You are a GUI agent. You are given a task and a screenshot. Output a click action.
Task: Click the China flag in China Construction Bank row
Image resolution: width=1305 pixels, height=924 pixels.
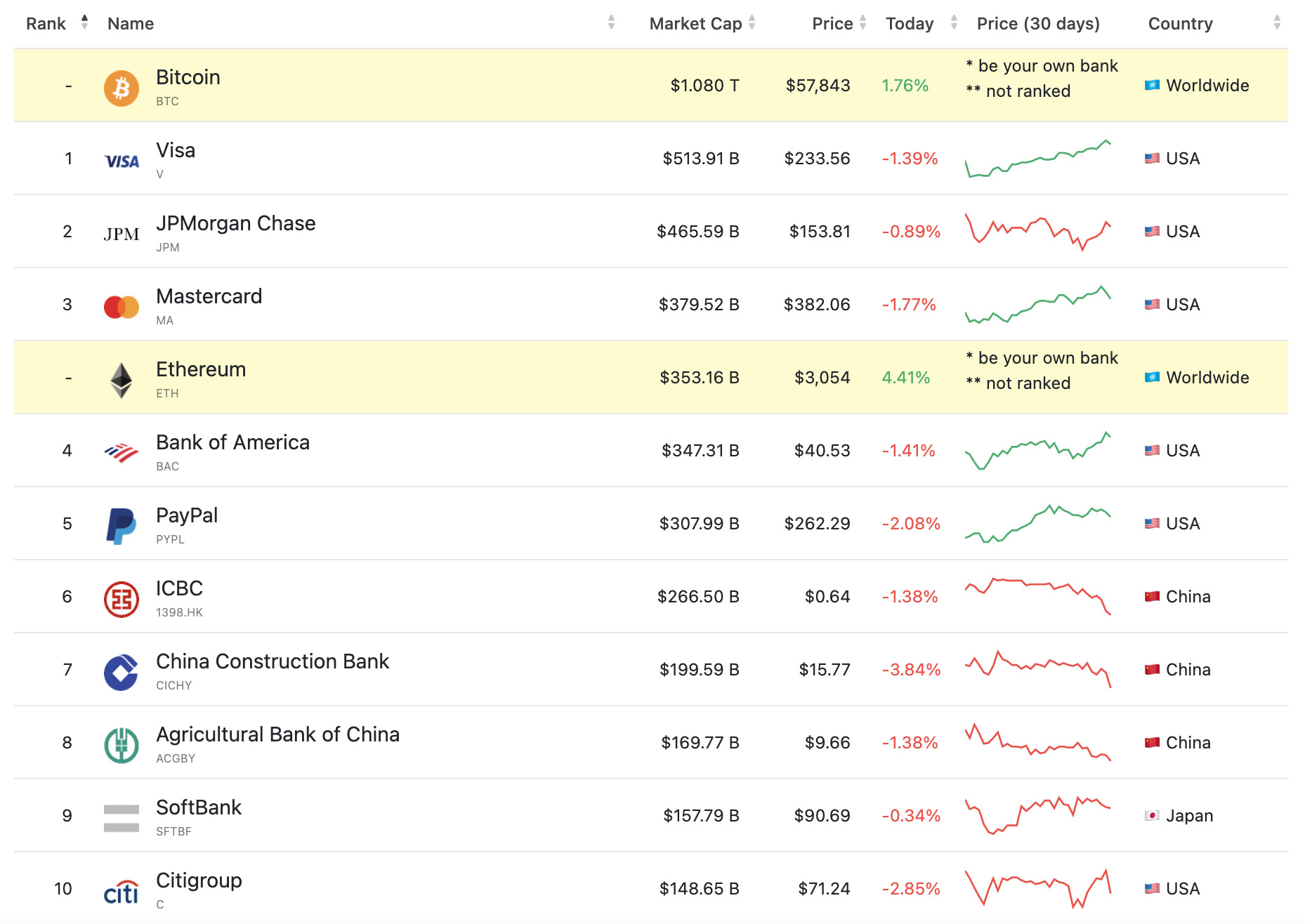click(x=1152, y=670)
